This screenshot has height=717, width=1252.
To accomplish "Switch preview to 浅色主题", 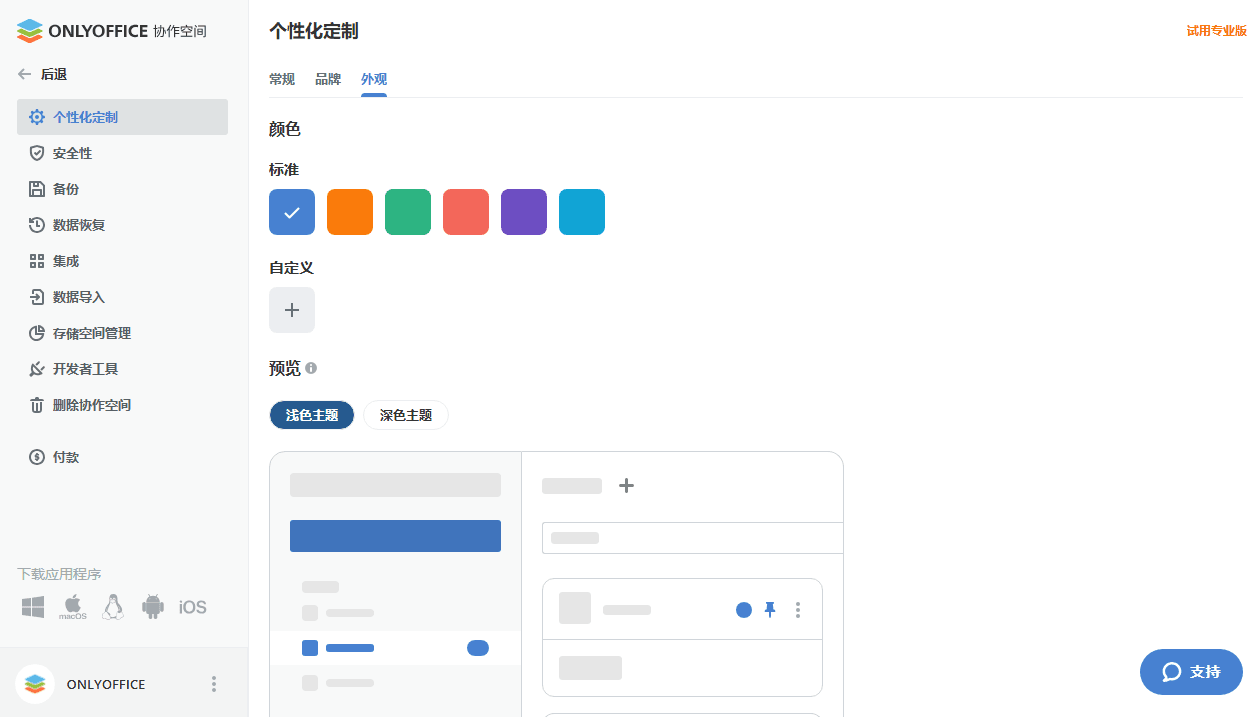I will [312, 415].
